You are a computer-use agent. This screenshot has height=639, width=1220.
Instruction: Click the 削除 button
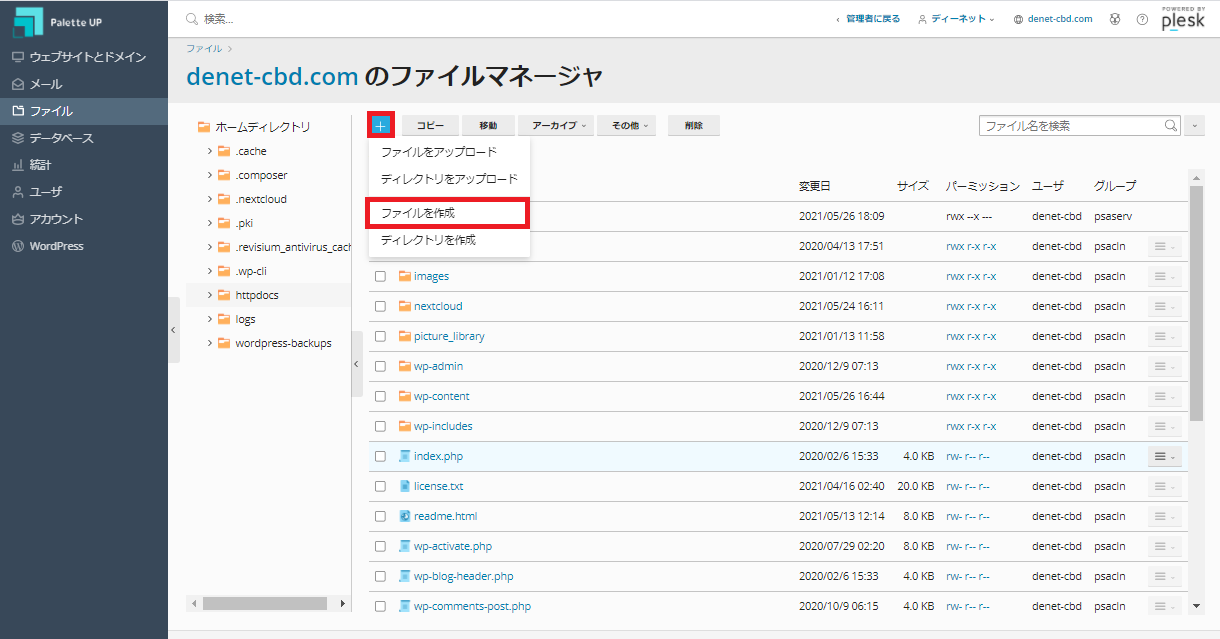click(694, 126)
